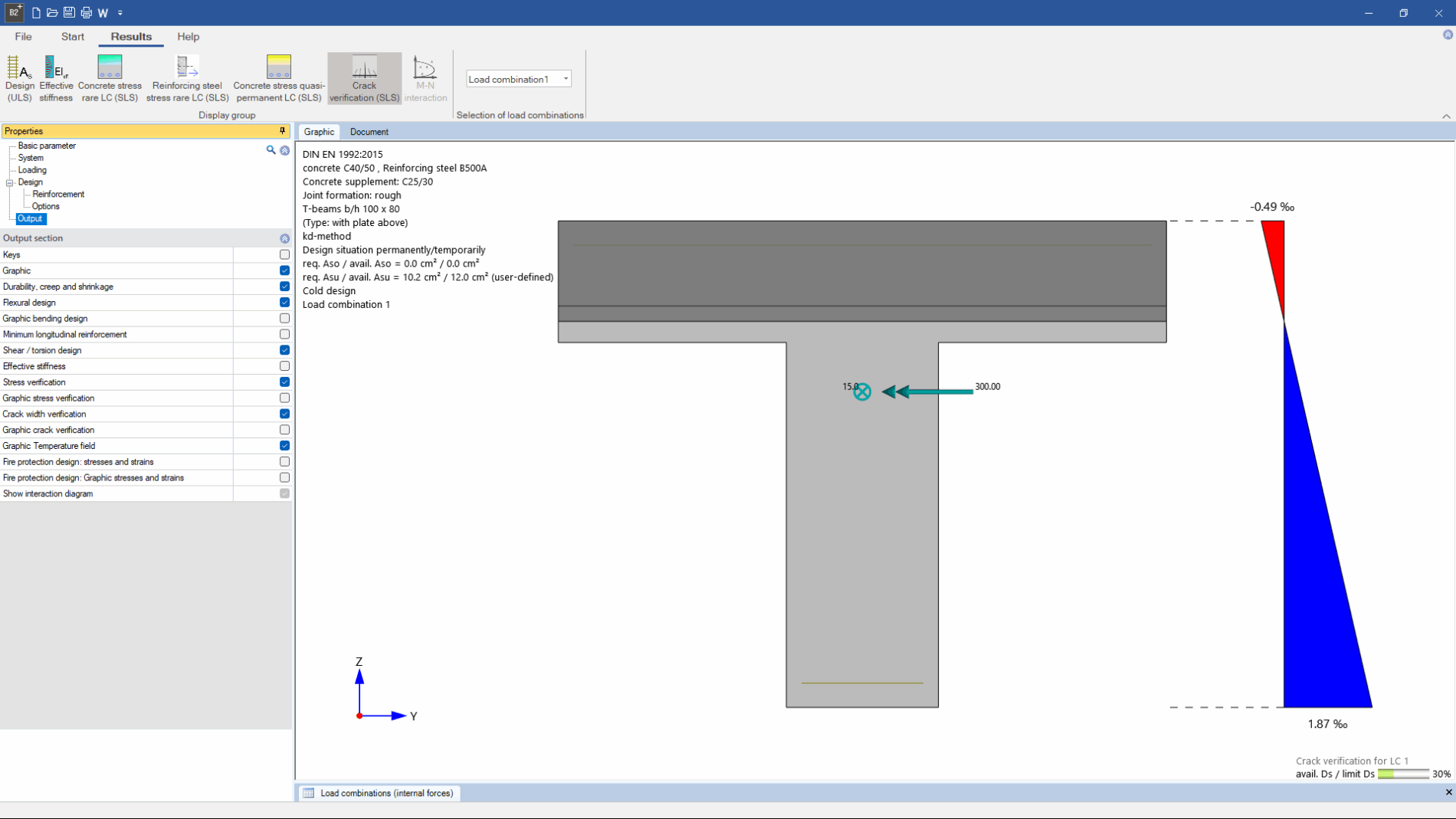Select Reinforcing steel stress rare LC (SLS)

pos(185,77)
